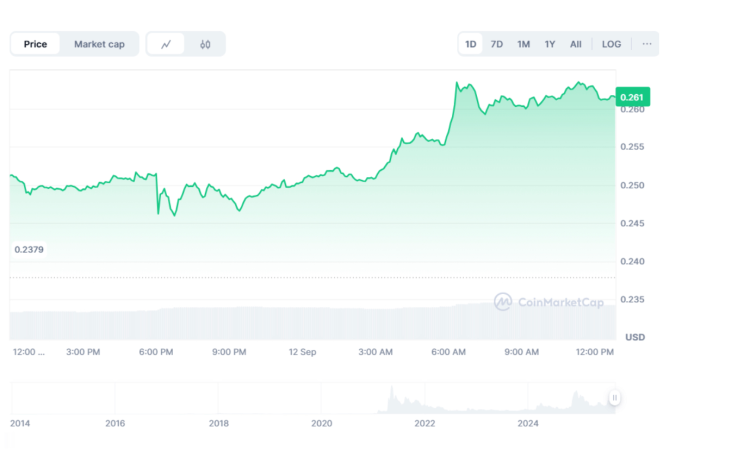Click the 2022 marker on the timeline
750x451 pixels.
point(425,423)
